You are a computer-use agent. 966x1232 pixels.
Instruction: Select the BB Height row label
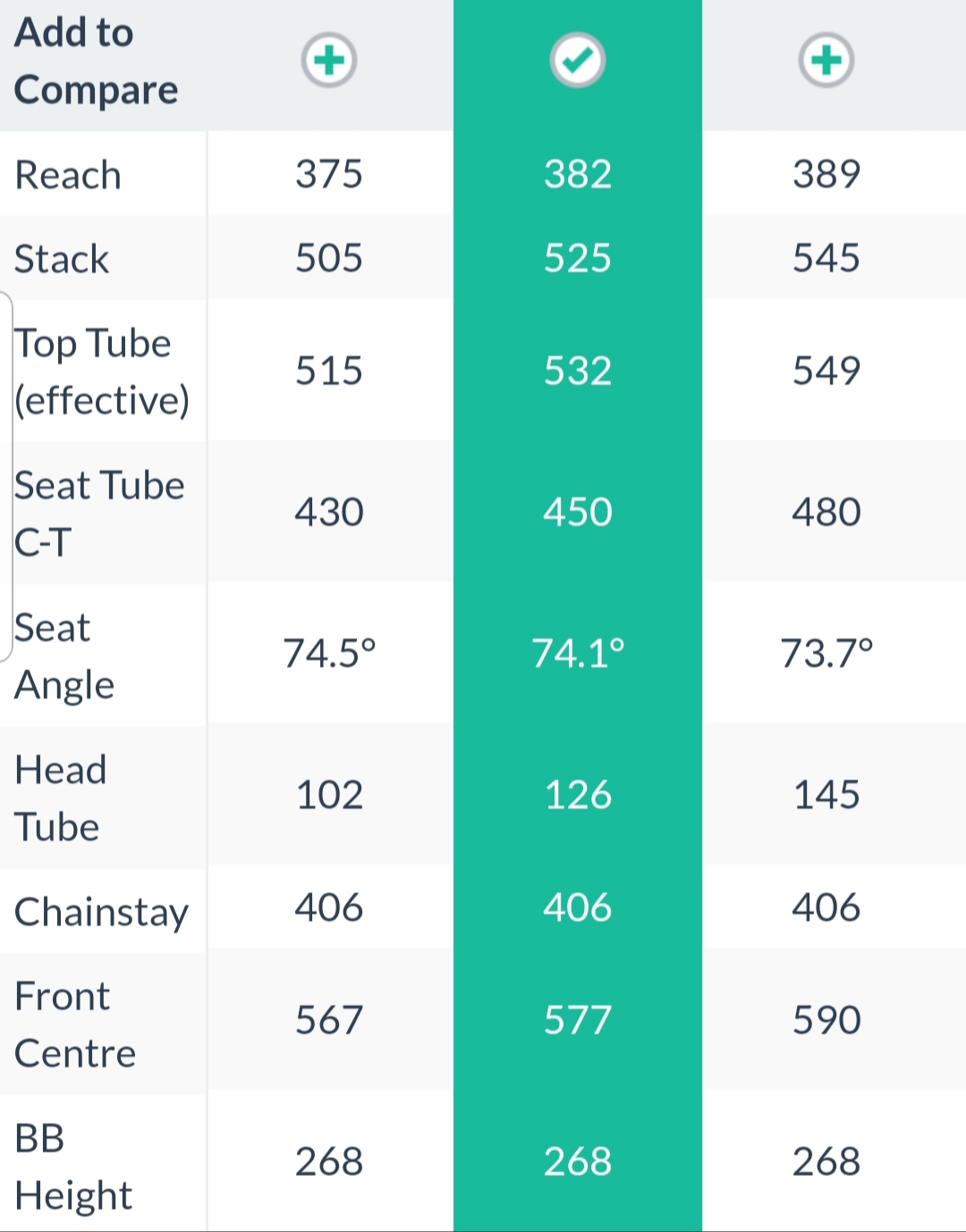click(x=73, y=1167)
